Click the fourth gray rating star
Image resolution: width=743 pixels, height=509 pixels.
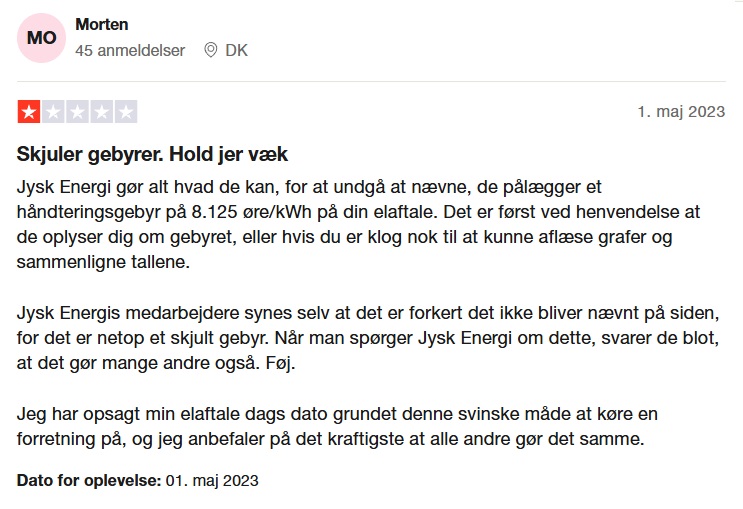102,112
